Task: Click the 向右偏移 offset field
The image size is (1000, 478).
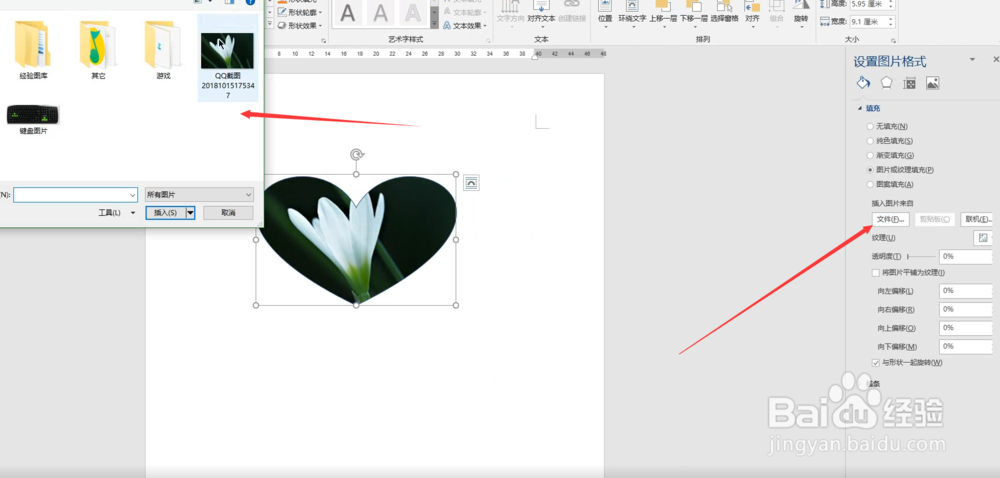Action: click(x=966, y=310)
